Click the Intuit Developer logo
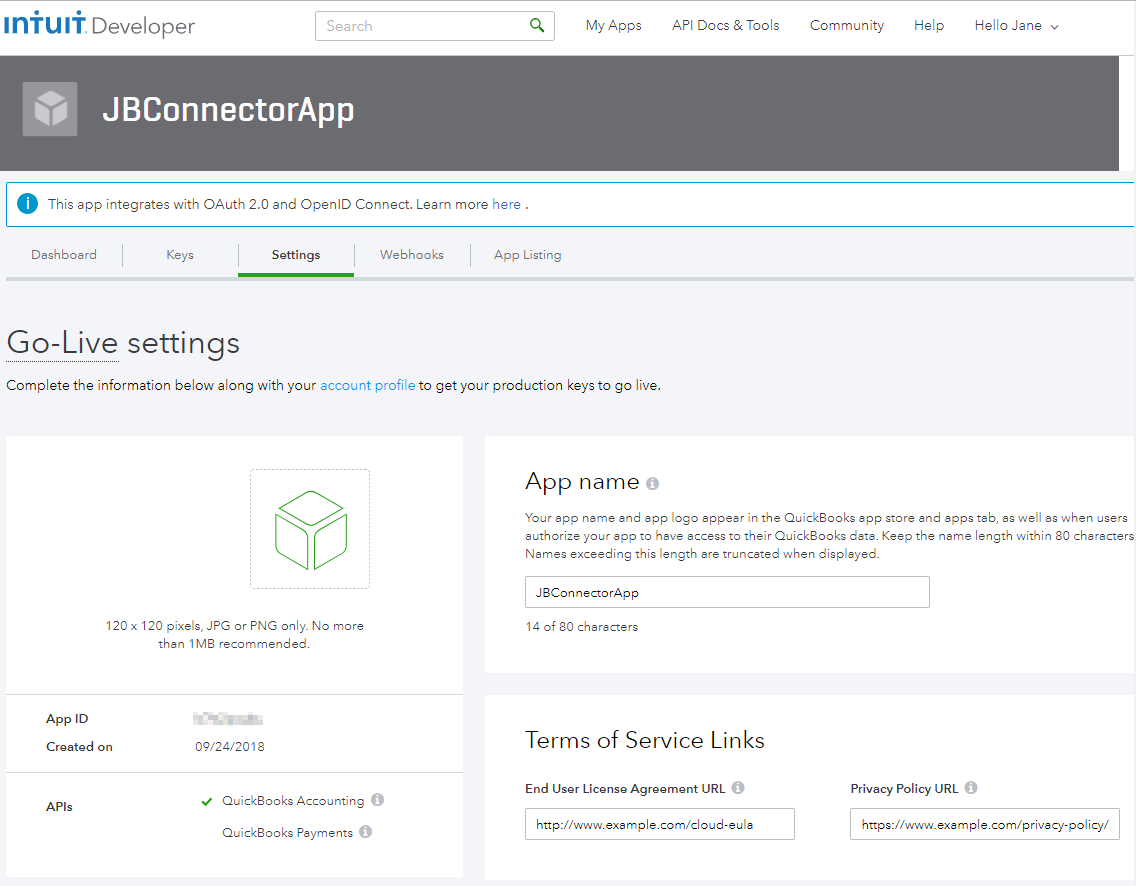Image resolution: width=1136 pixels, height=886 pixels. tap(99, 26)
